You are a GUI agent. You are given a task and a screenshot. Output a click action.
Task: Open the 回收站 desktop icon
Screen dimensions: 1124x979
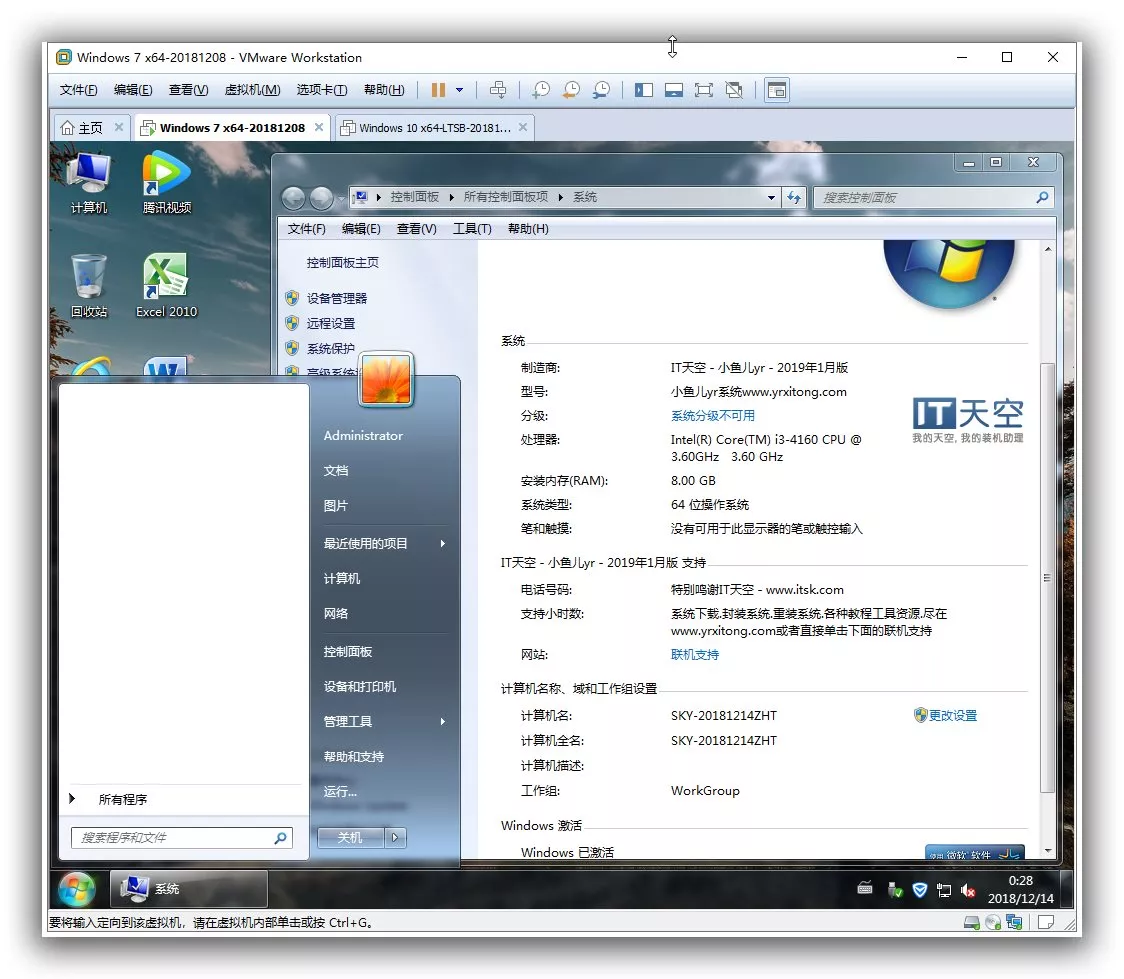coord(89,286)
